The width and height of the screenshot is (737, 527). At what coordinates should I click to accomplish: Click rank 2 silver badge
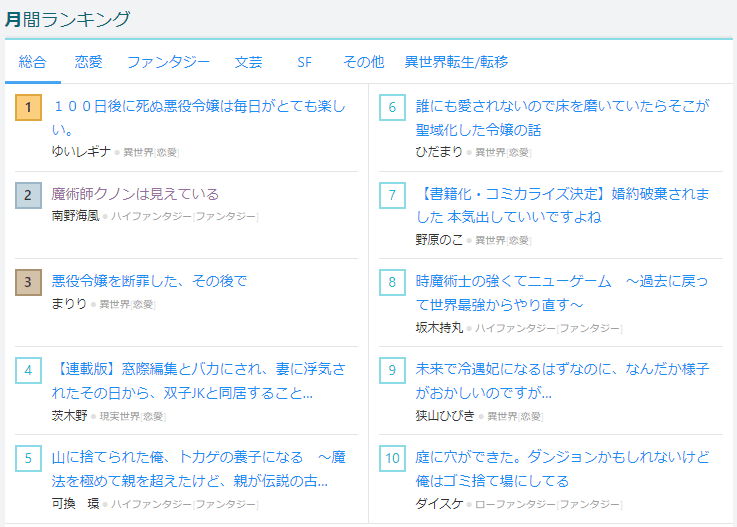point(28,195)
